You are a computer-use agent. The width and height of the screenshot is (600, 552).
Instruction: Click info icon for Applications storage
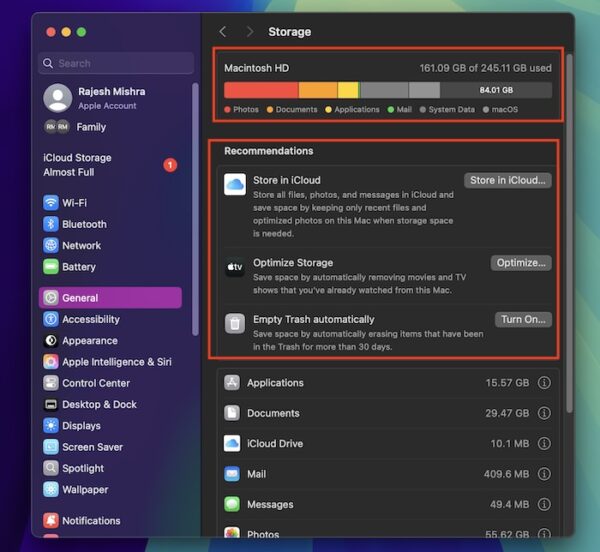coord(544,383)
